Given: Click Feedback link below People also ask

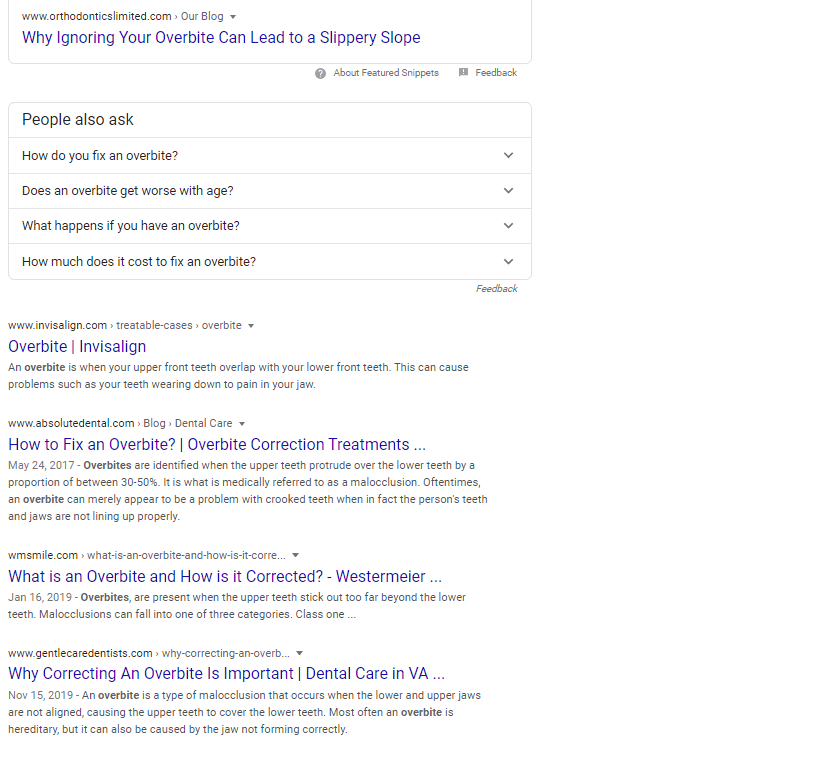Looking at the screenshot, I should 496,289.
